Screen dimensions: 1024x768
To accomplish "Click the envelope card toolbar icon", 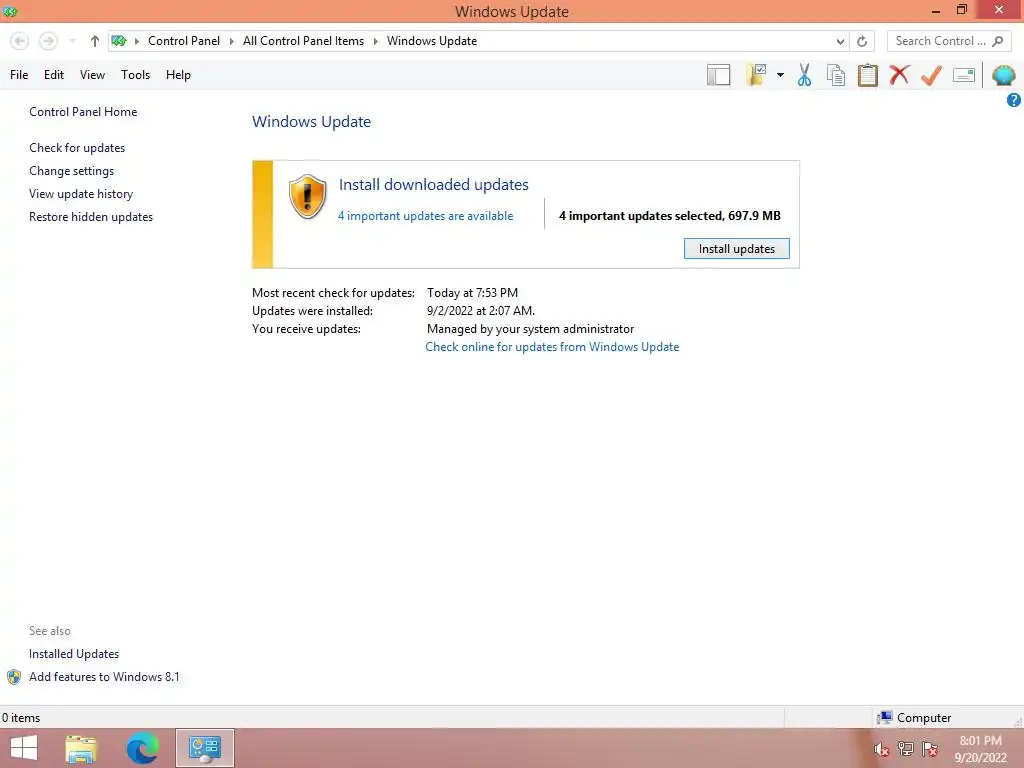I will (963, 75).
